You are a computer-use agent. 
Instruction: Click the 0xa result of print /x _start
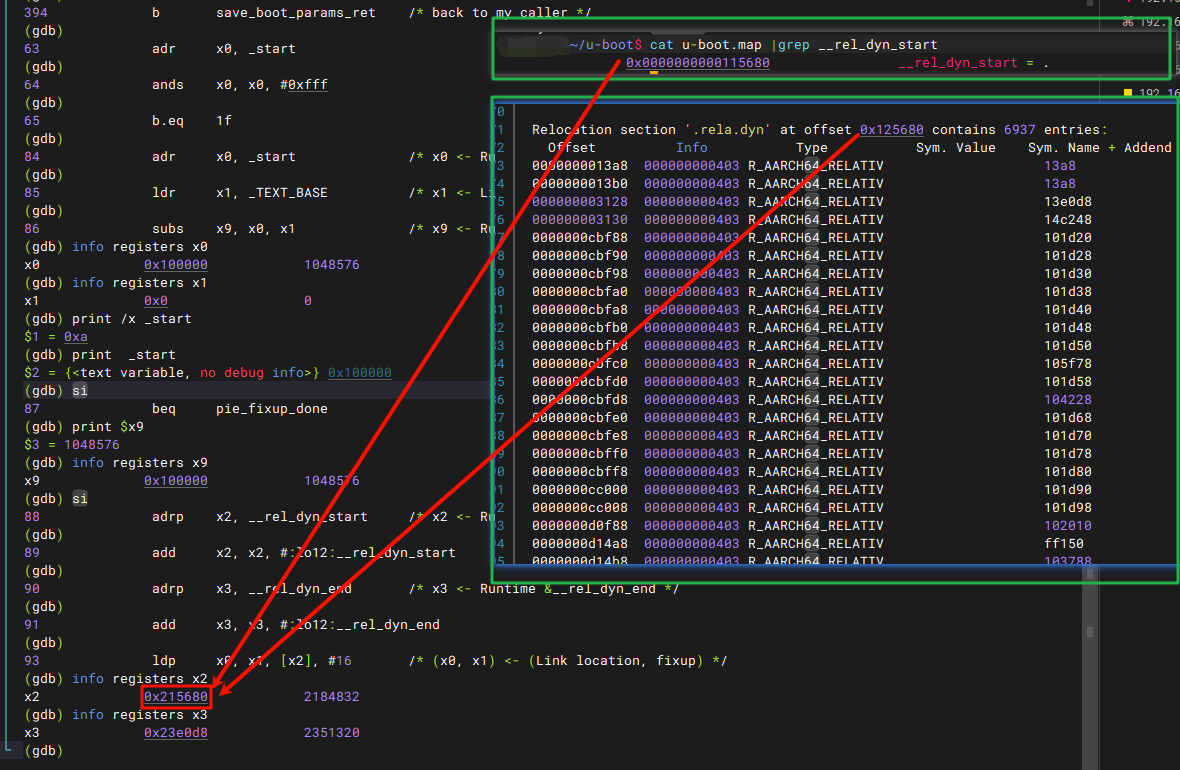coord(76,337)
